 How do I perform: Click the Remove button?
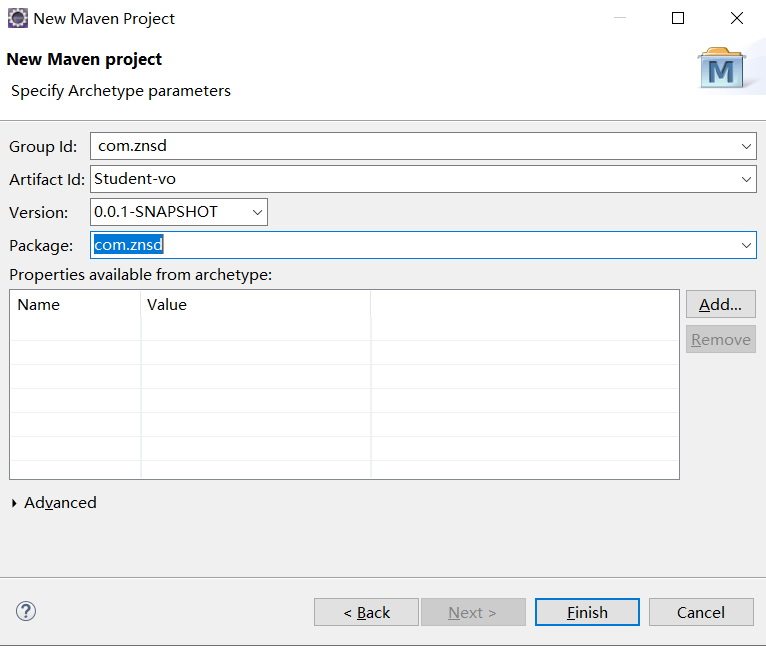[721, 339]
